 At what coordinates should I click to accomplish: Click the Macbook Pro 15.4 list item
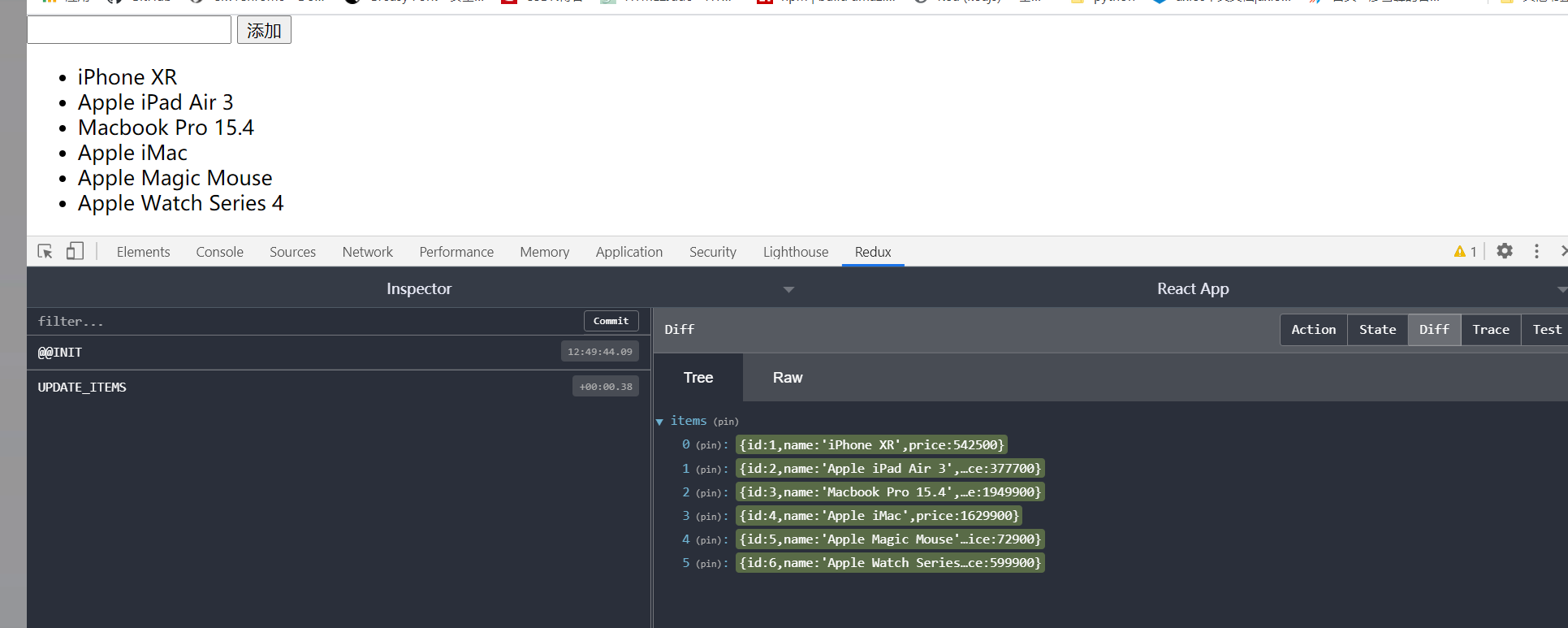[166, 128]
